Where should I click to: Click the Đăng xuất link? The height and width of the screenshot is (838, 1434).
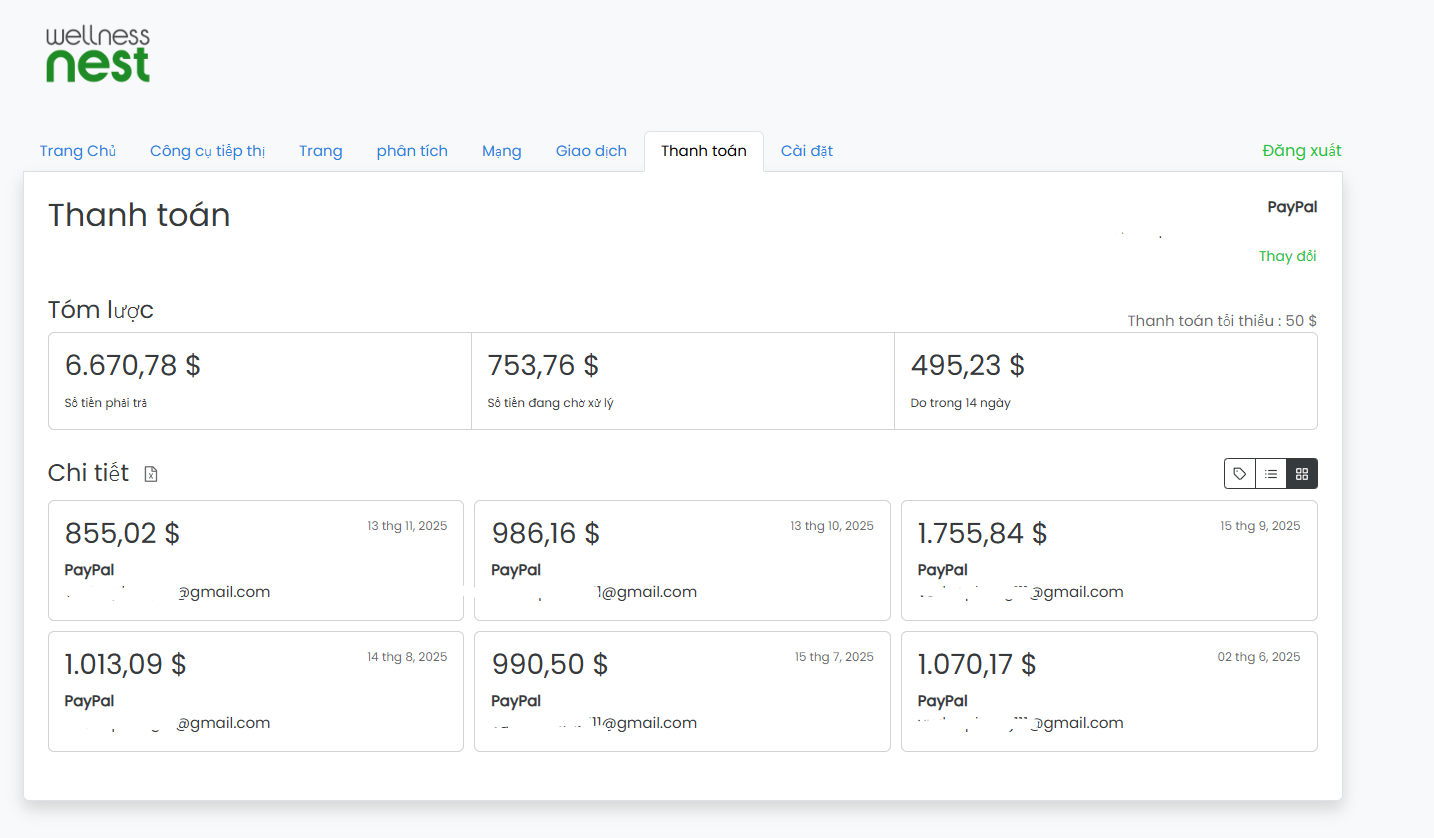(x=1302, y=151)
